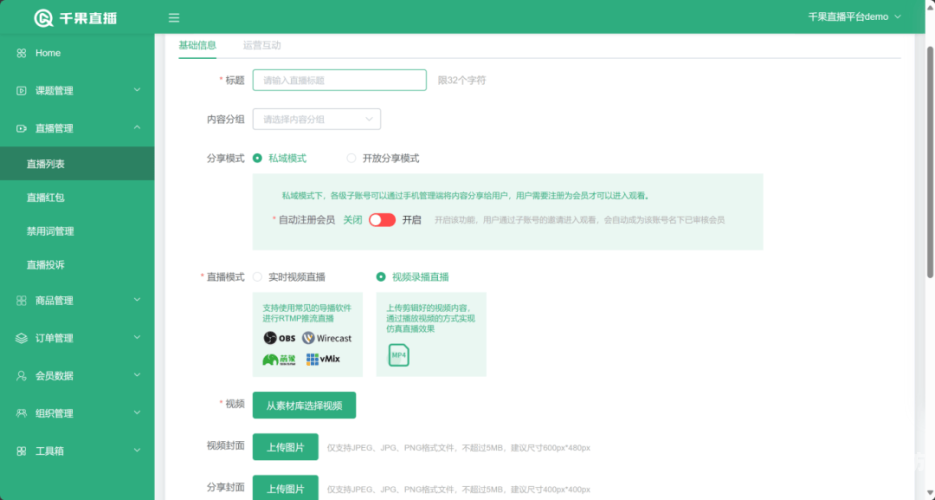Open the 内容分组 dropdown
The height and width of the screenshot is (500, 935).
[x=317, y=119]
